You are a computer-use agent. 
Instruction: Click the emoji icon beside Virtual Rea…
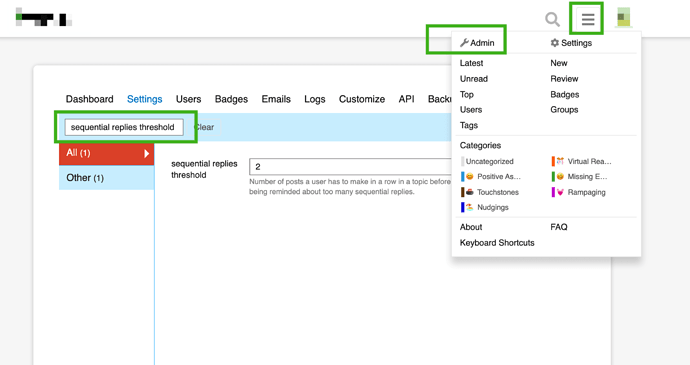point(560,161)
